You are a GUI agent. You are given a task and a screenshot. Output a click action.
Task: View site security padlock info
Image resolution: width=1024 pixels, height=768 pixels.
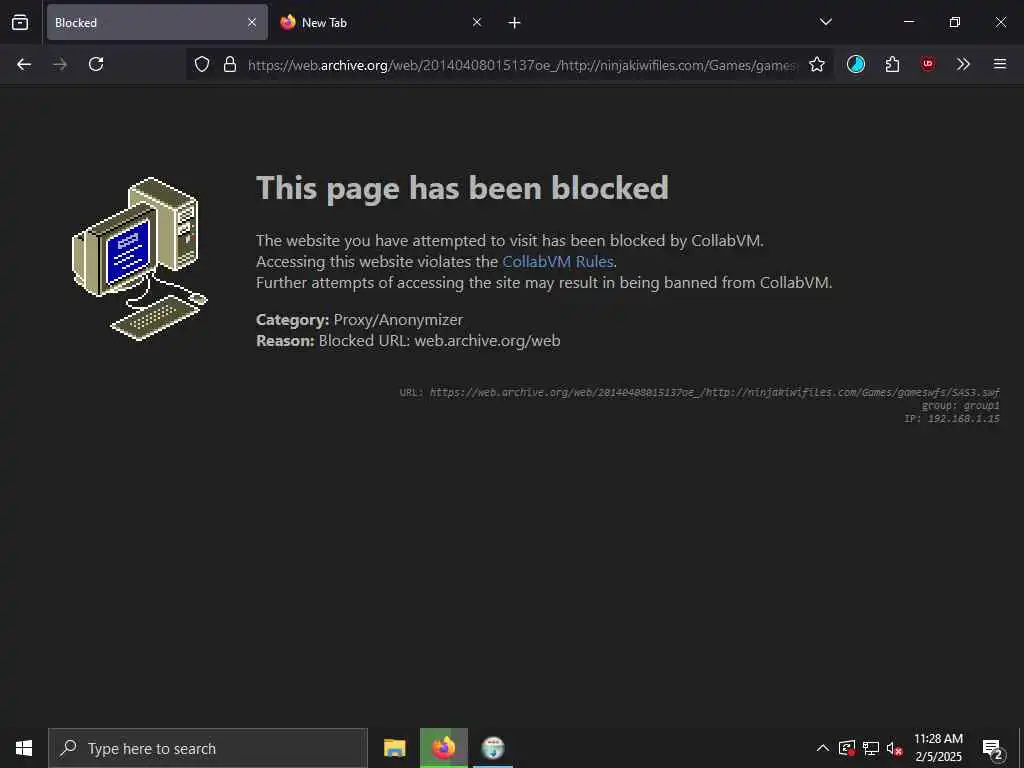(229, 64)
